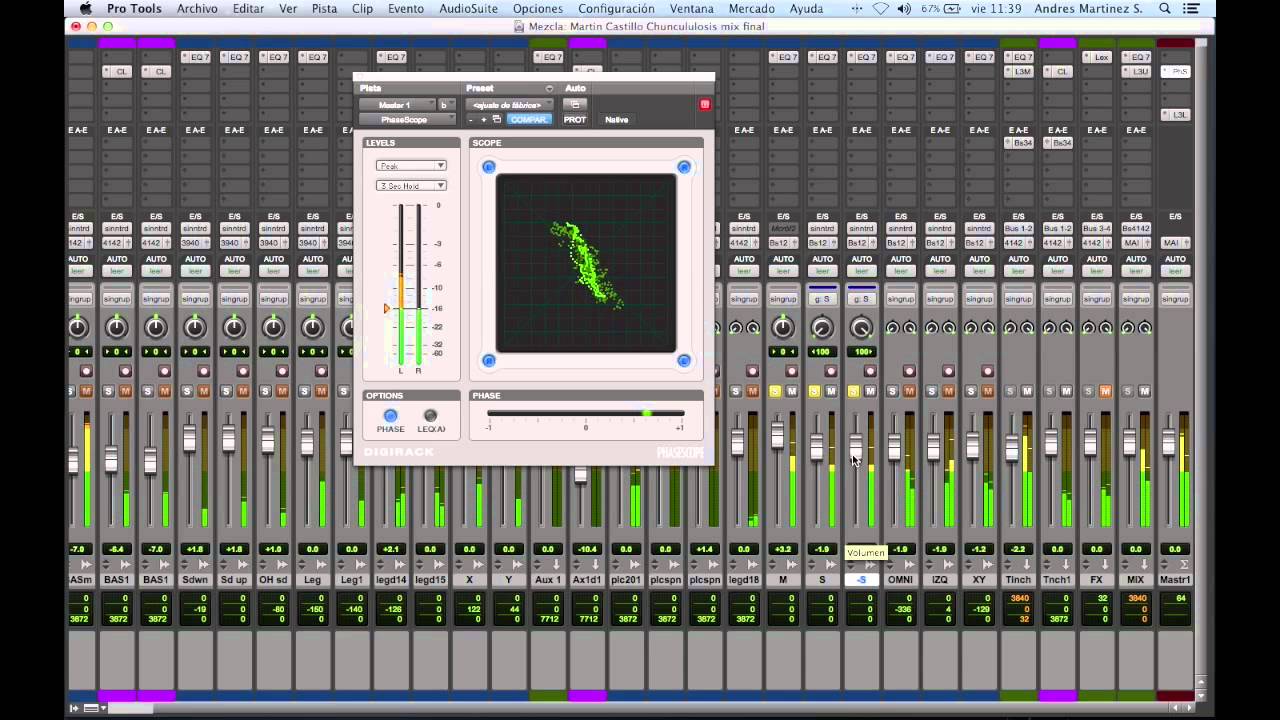The width and height of the screenshot is (1280, 720).
Task: Click the preset copy settings icon
Action: [x=497, y=120]
